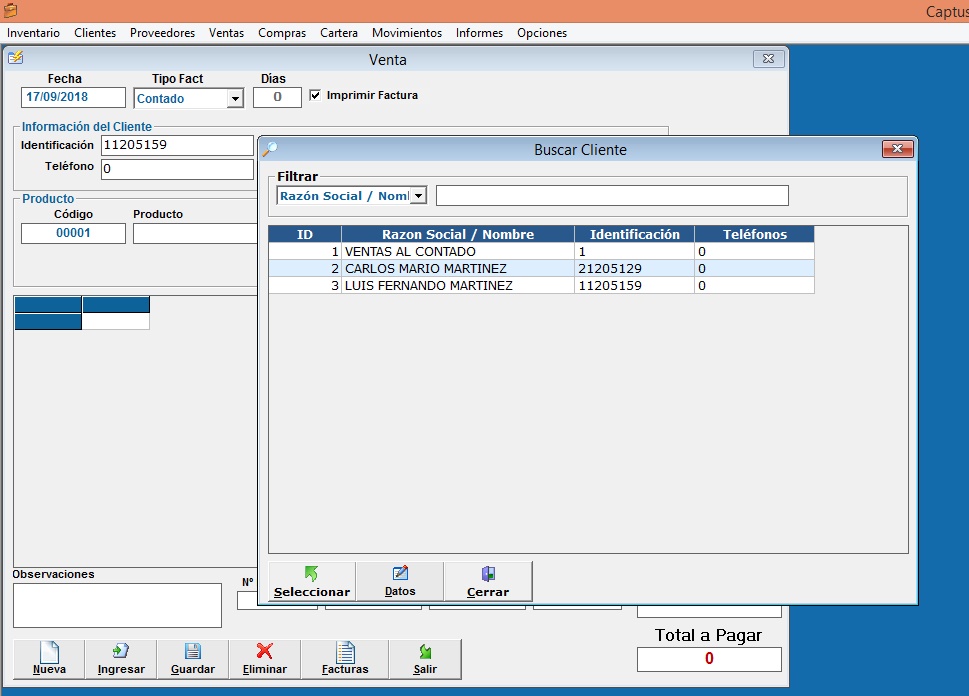Open the Razón Social filter dropdown

(x=419, y=196)
